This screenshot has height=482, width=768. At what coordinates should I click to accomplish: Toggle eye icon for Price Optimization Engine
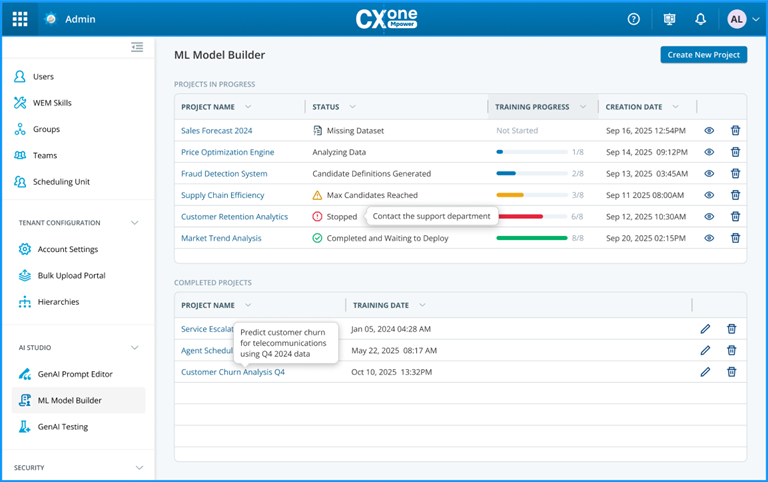pos(709,152)
